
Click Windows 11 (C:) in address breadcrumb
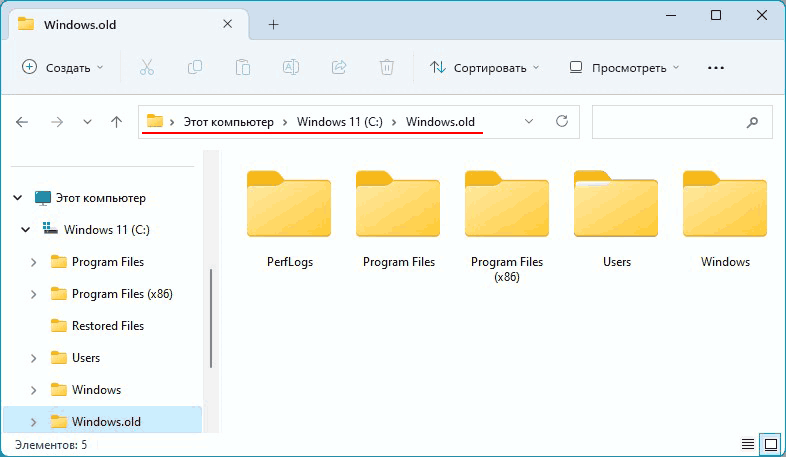pos(339,122)
